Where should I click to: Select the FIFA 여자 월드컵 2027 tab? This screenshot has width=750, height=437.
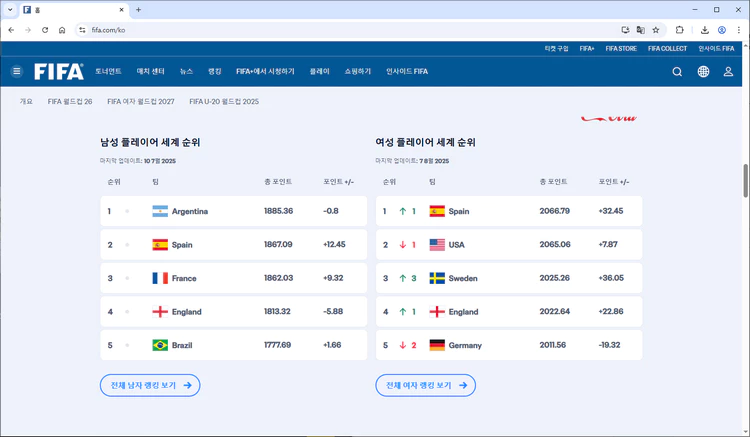141,101
